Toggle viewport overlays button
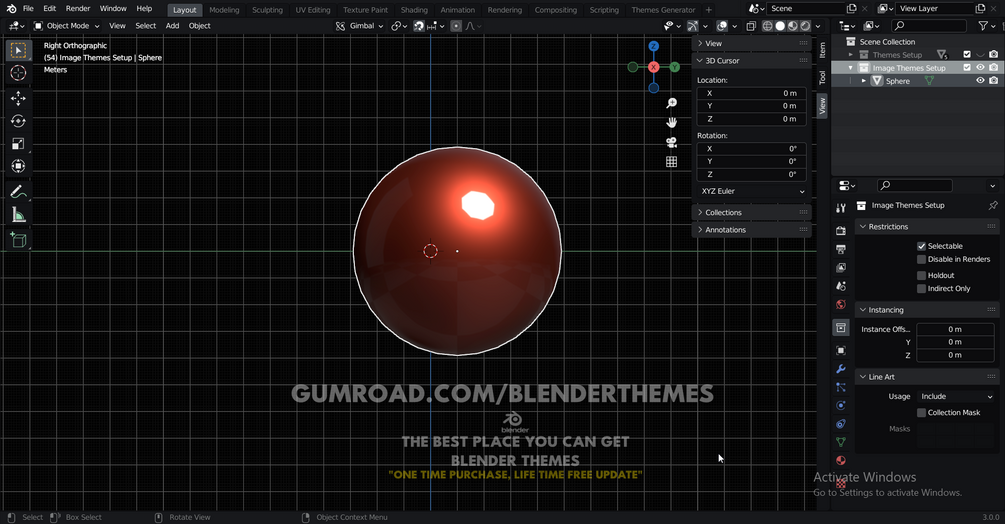This screenshot has width=1005, height=524. click(x=722, y=26)
